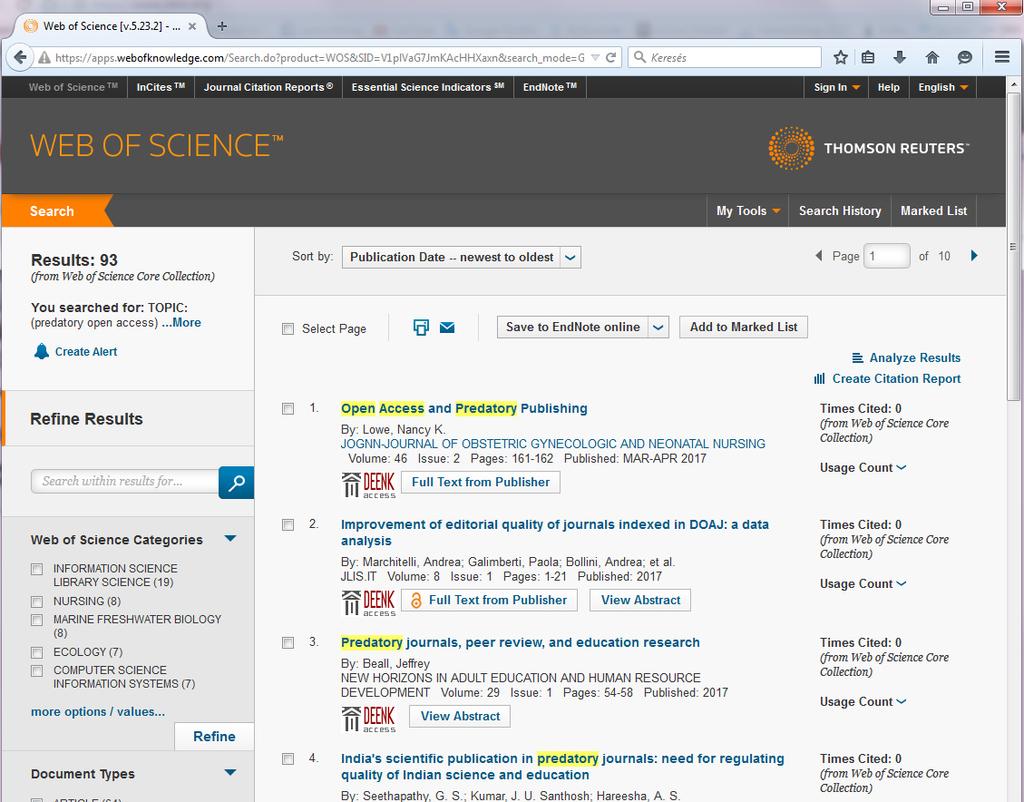Click the Thomson Reuters logo
1024x802 pixels.
869,148
